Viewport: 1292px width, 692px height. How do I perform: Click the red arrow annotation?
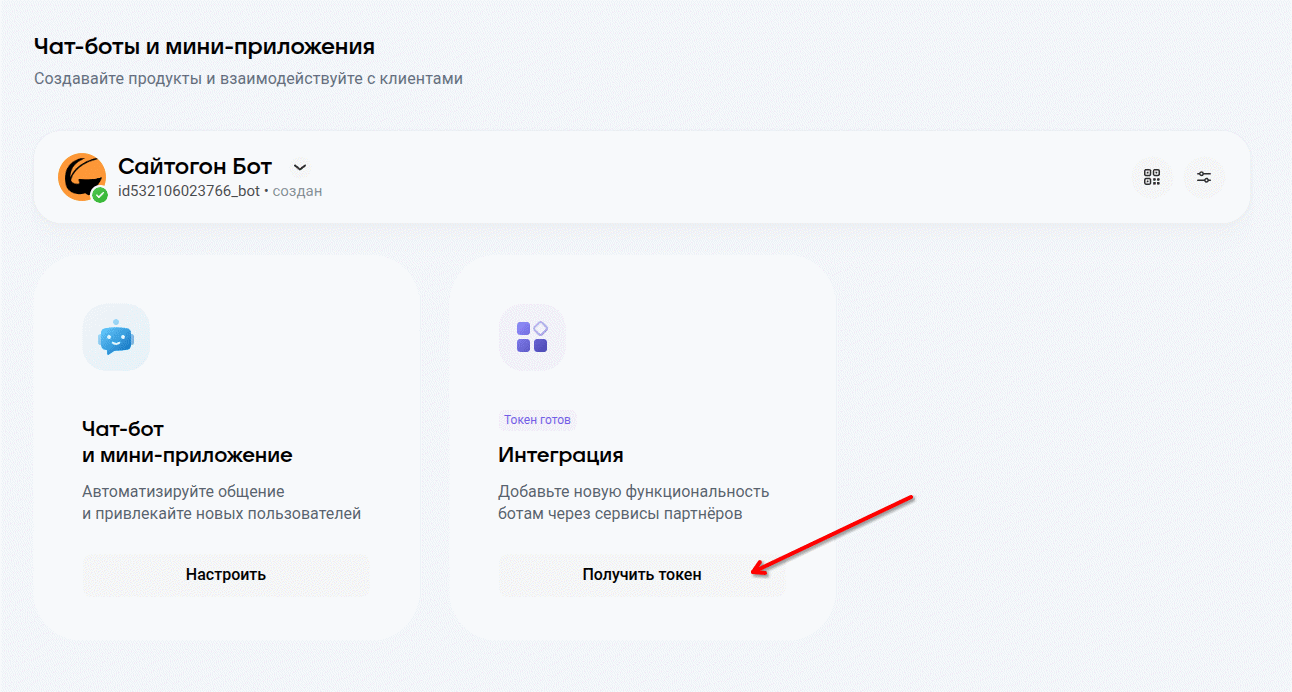point(833,535)
